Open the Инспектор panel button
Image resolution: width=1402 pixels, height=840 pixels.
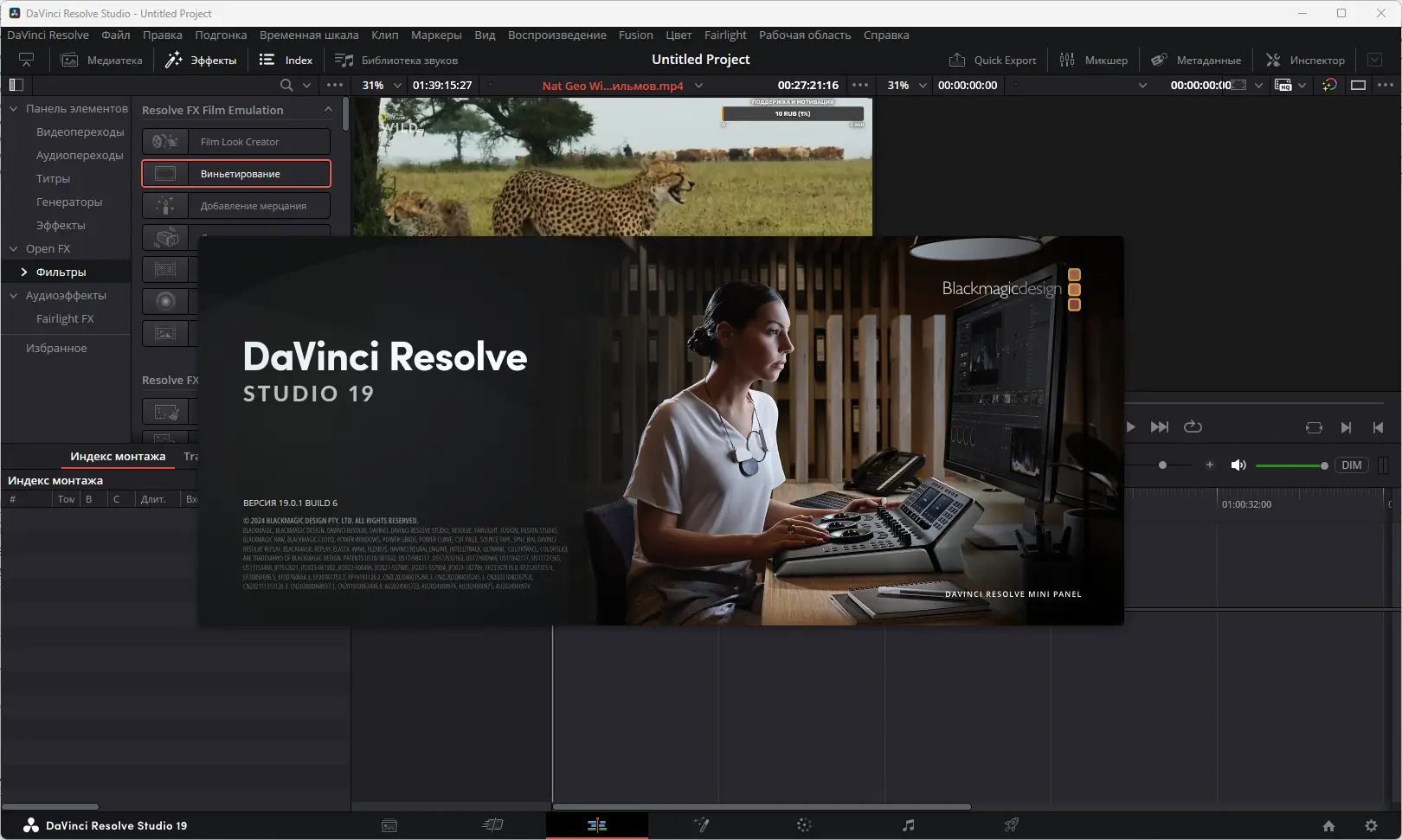click(1305, 60)
